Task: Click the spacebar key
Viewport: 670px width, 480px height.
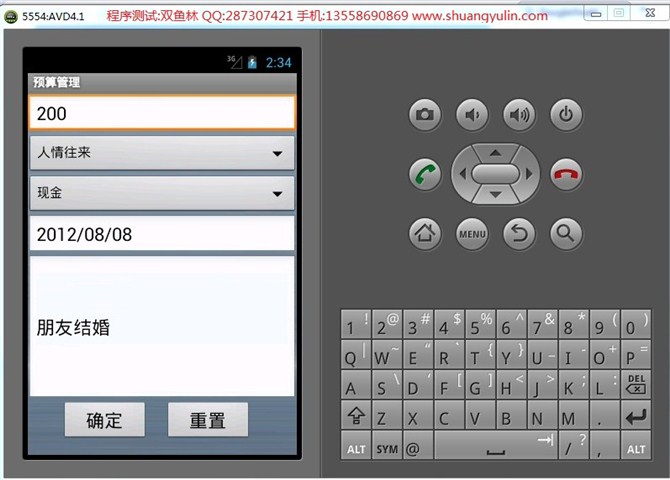Action: tap(496, 445)
